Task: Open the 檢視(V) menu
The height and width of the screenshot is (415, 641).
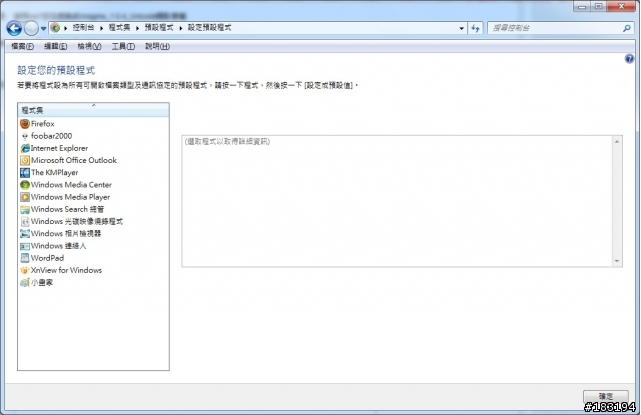Action: pos(90,46)
